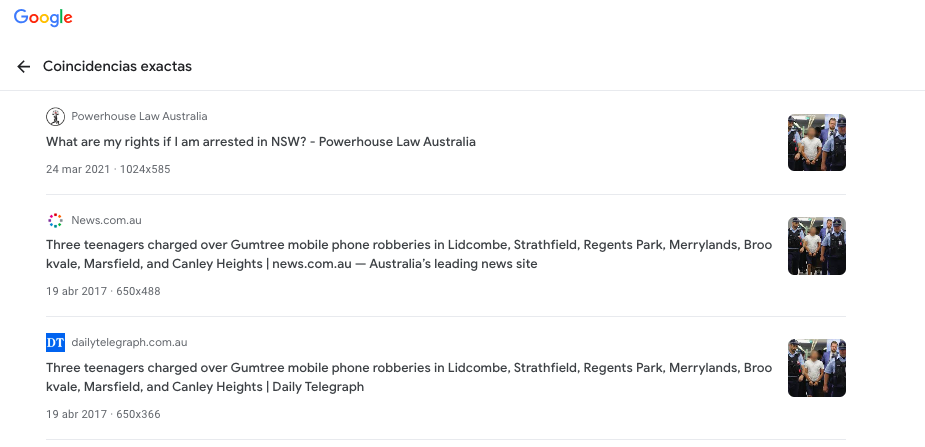This screenshot has height=447, width=925.
Task: Click the "Coincidencias exactas" heading
Action: tap(117, 67)
